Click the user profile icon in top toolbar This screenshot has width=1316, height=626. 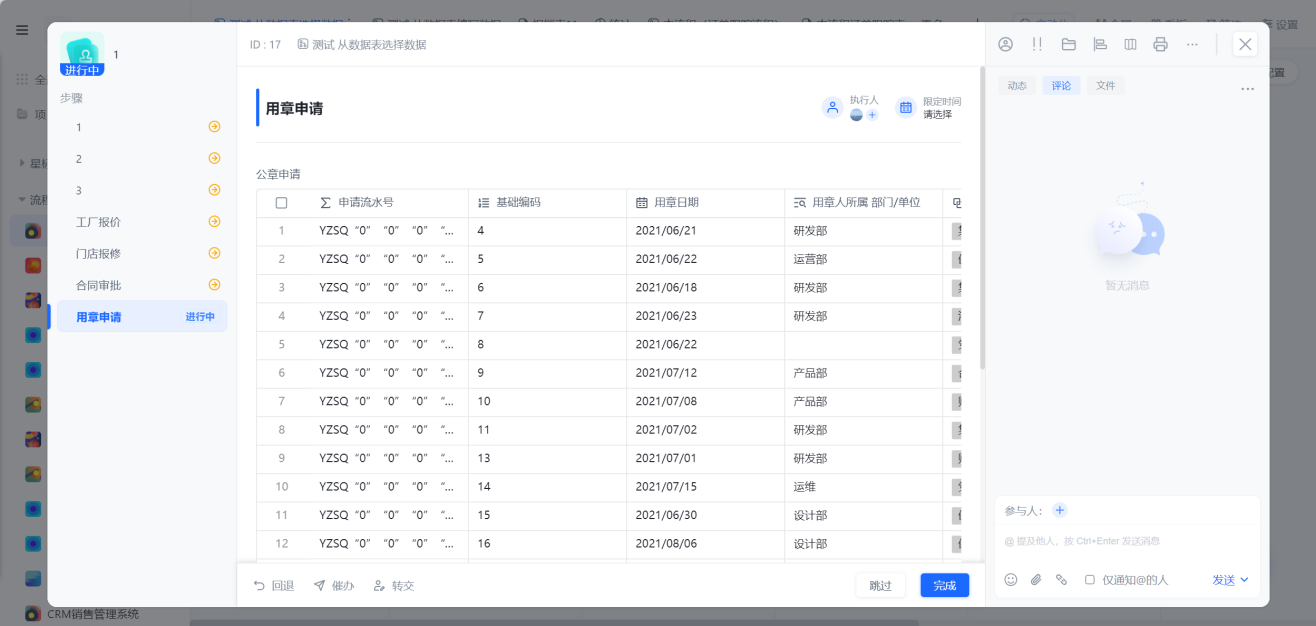[1006, 44]
